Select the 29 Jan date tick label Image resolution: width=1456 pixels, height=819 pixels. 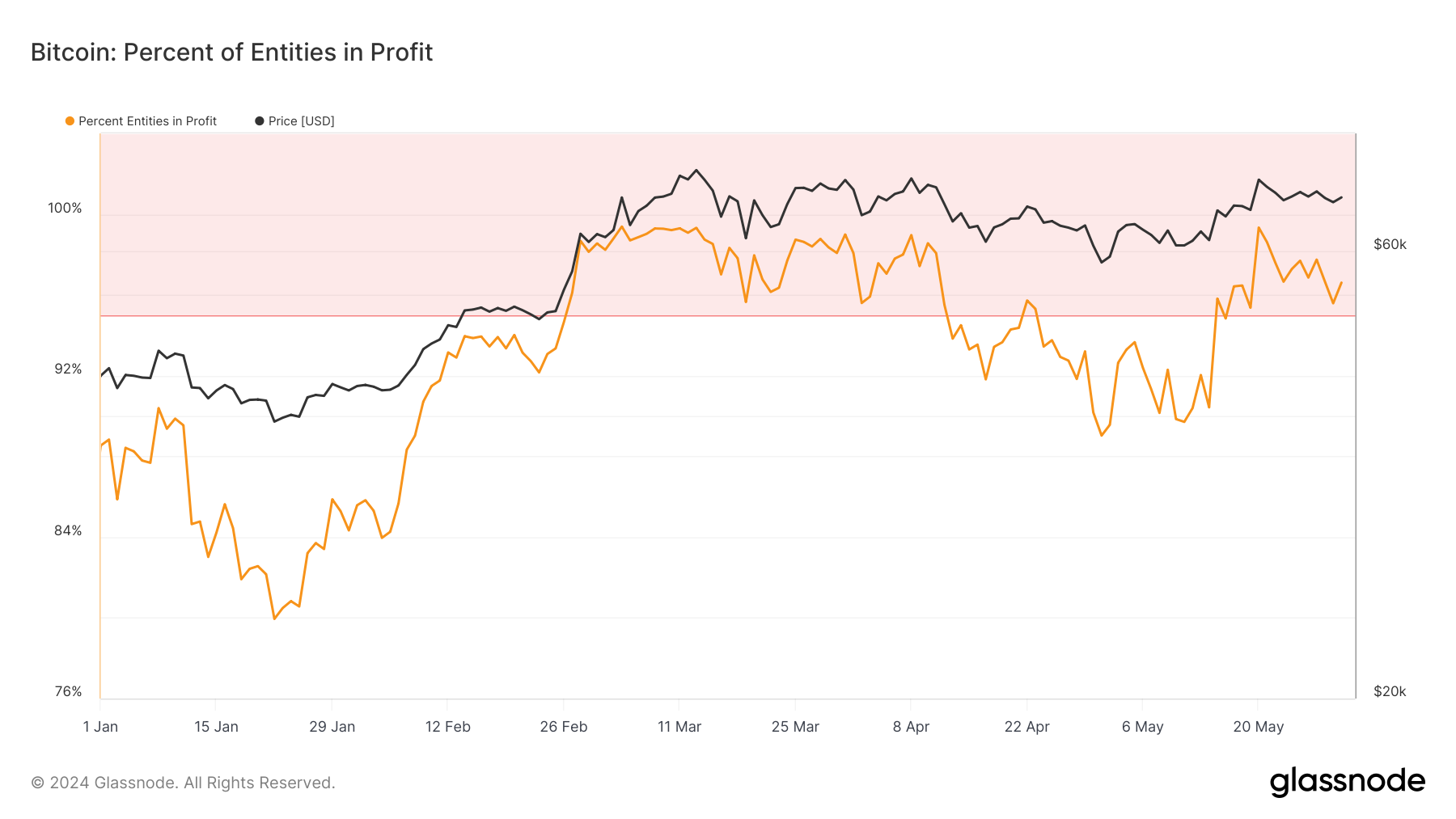tap(332, 727)
